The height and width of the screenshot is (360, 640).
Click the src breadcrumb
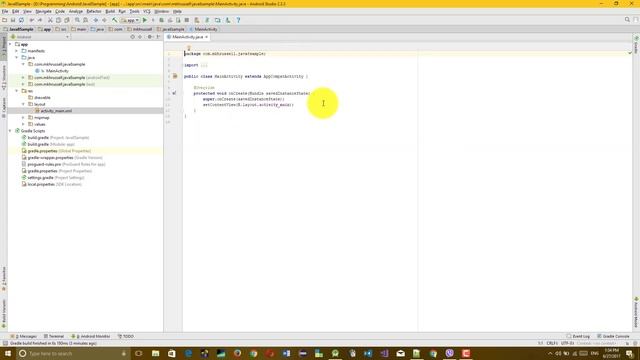tap(61, 29)
